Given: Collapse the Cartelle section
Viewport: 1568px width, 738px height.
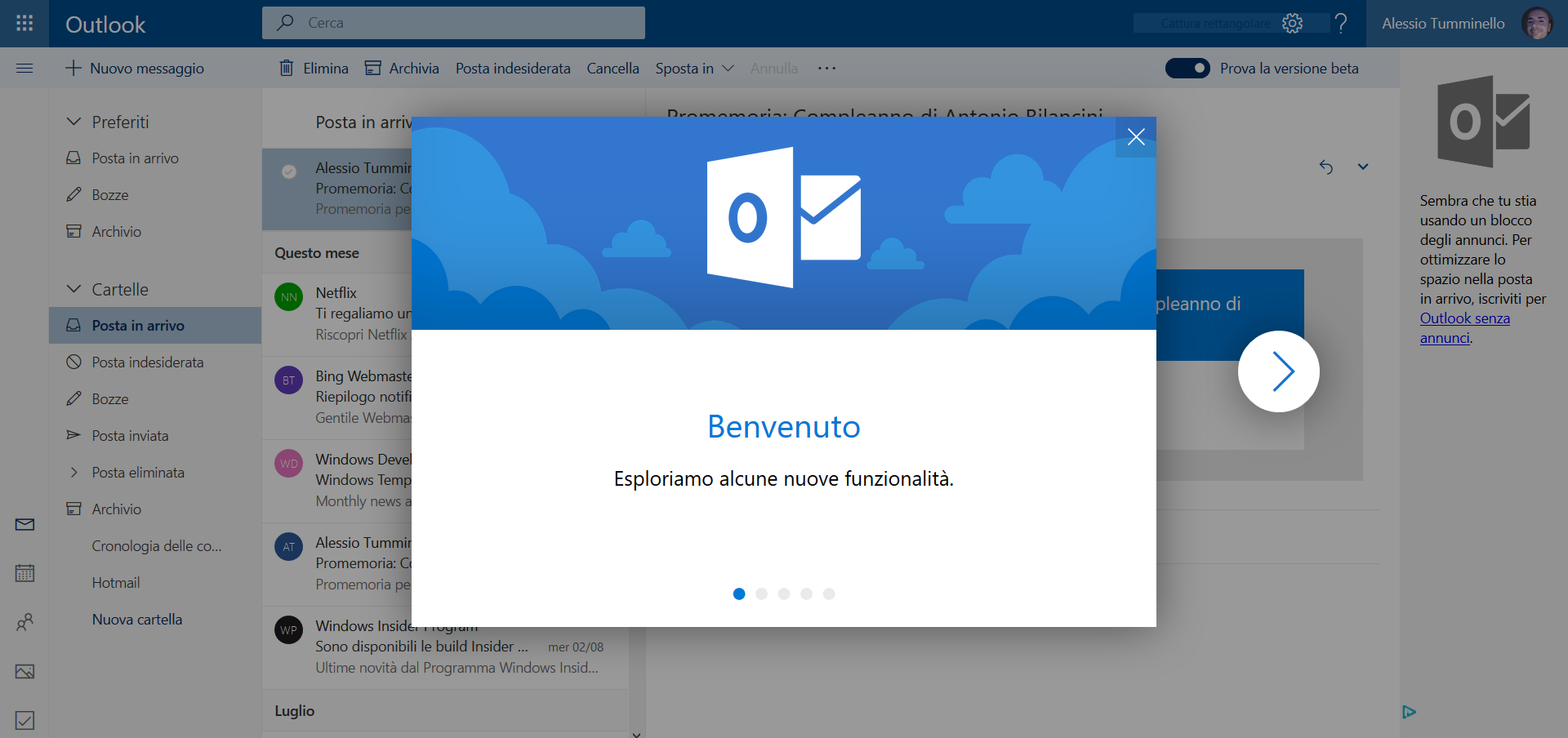Looking at the screenshot, I should tap(73, 289).
